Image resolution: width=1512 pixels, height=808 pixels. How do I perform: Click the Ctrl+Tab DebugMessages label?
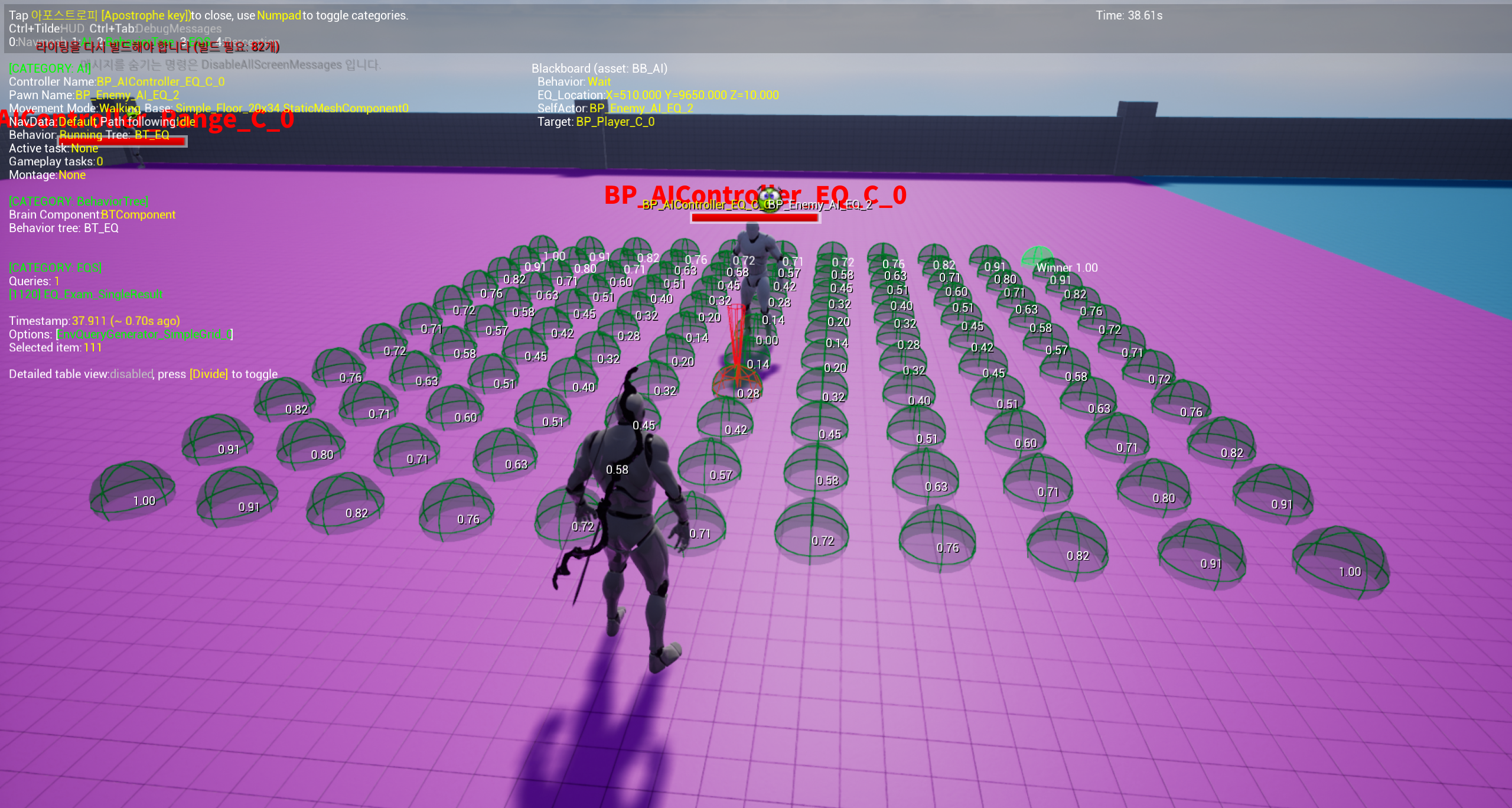coord(155,28)
